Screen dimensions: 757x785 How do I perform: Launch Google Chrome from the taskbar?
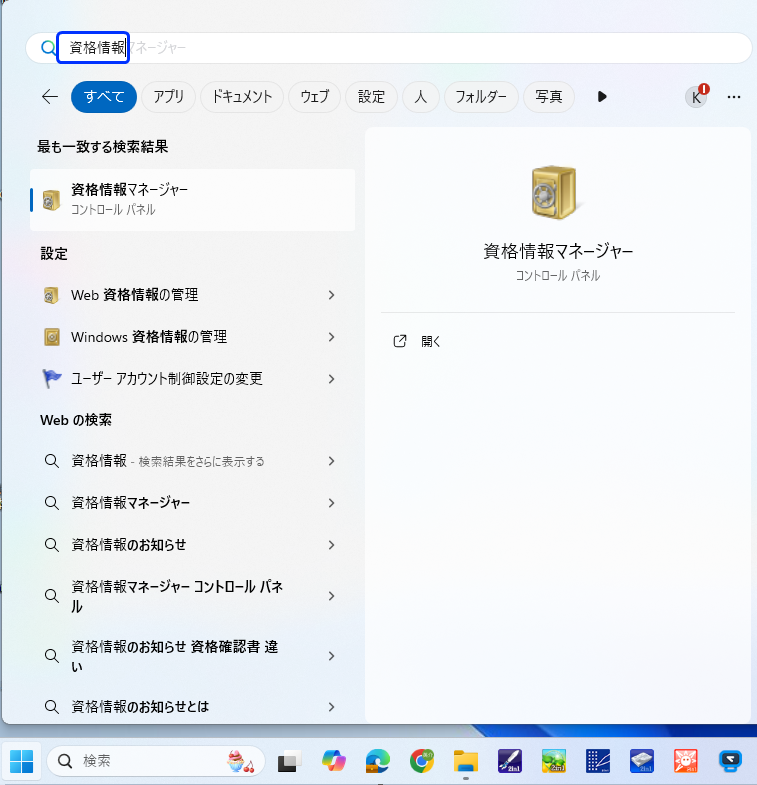(x=422, y=761)
